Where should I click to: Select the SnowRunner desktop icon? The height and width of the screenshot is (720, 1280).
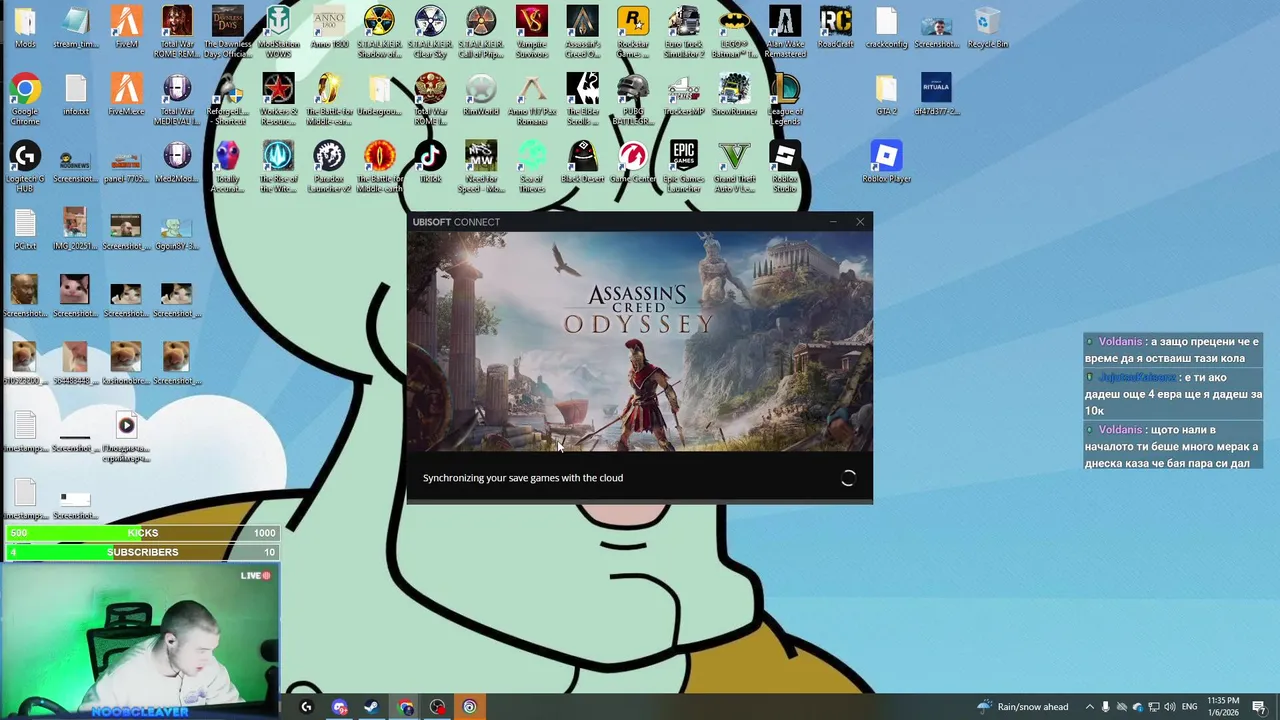pos(734,96)
